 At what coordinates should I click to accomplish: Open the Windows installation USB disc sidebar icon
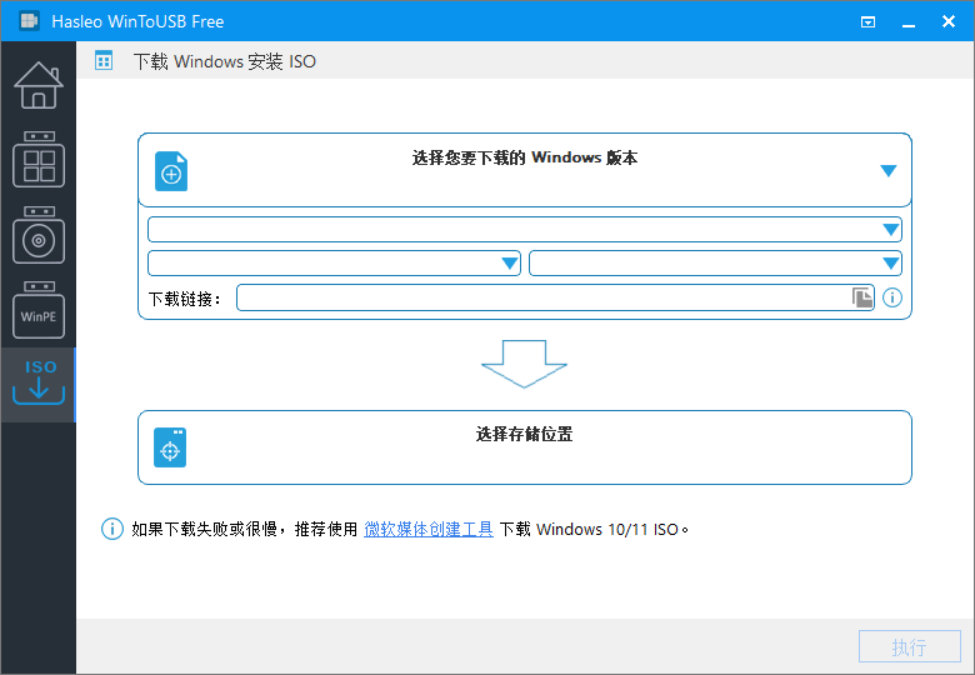click(39, 234)
